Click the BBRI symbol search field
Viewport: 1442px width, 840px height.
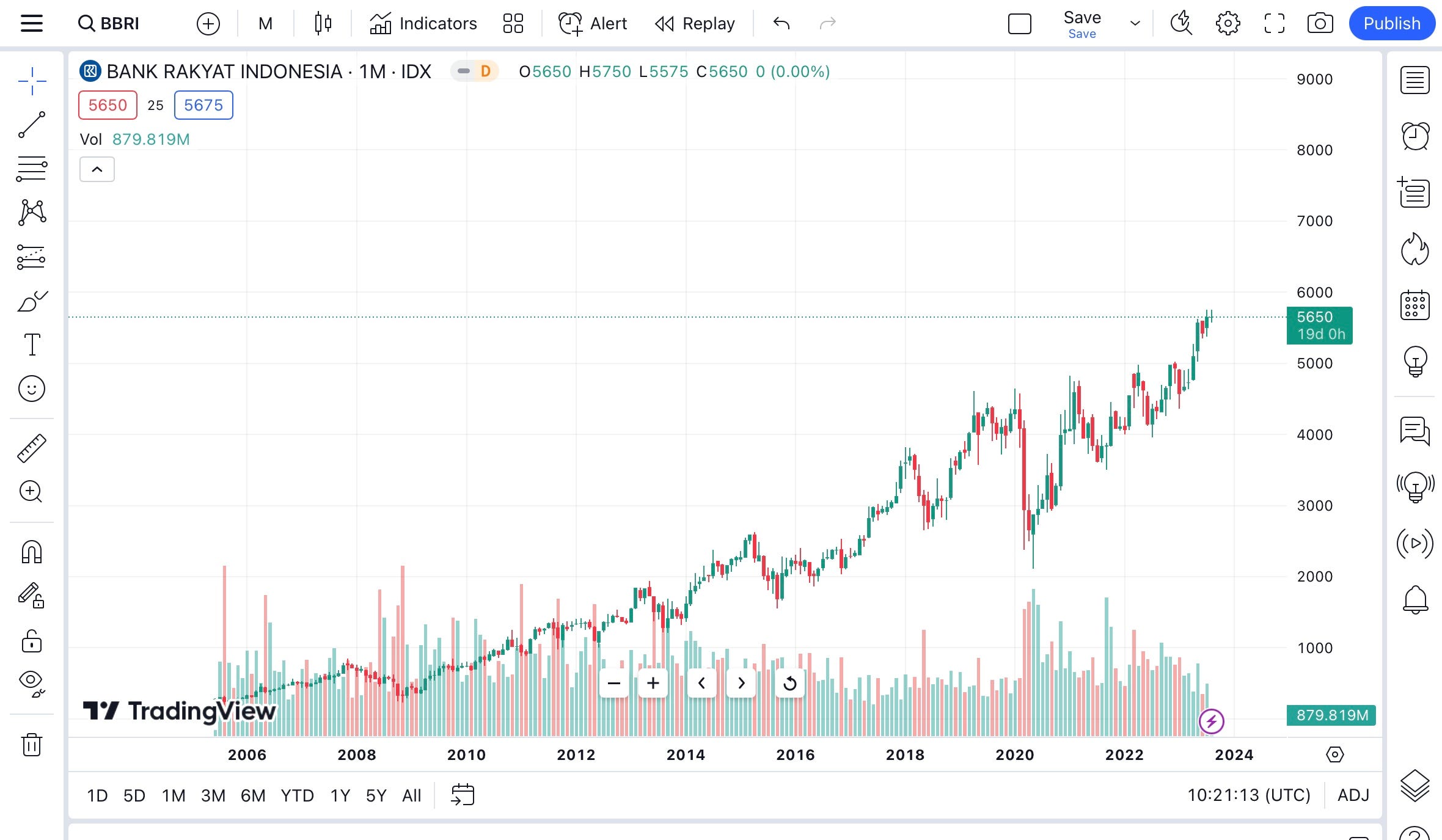(119, 24)
